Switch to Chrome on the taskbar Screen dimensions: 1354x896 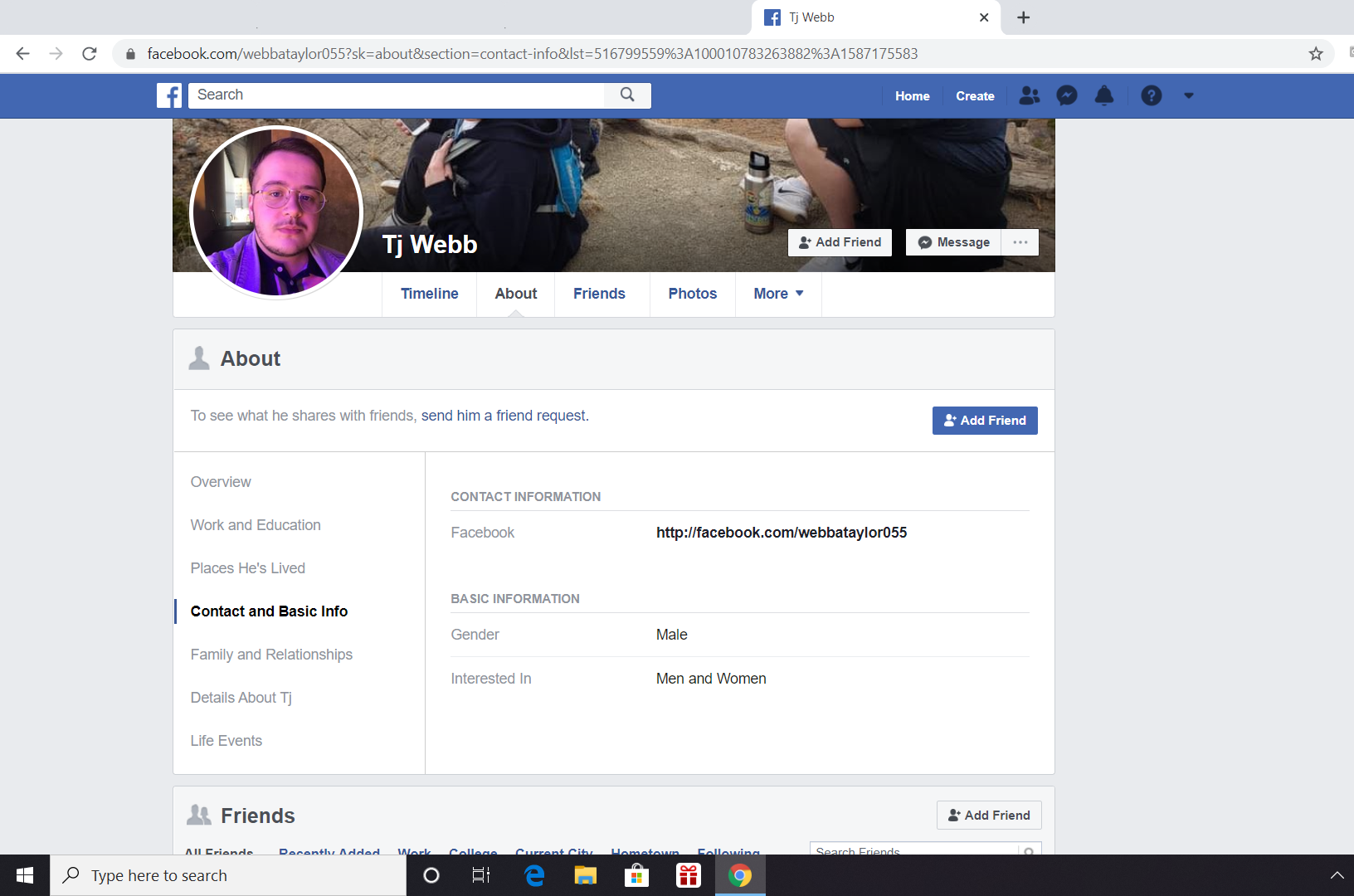pos(740,875)
